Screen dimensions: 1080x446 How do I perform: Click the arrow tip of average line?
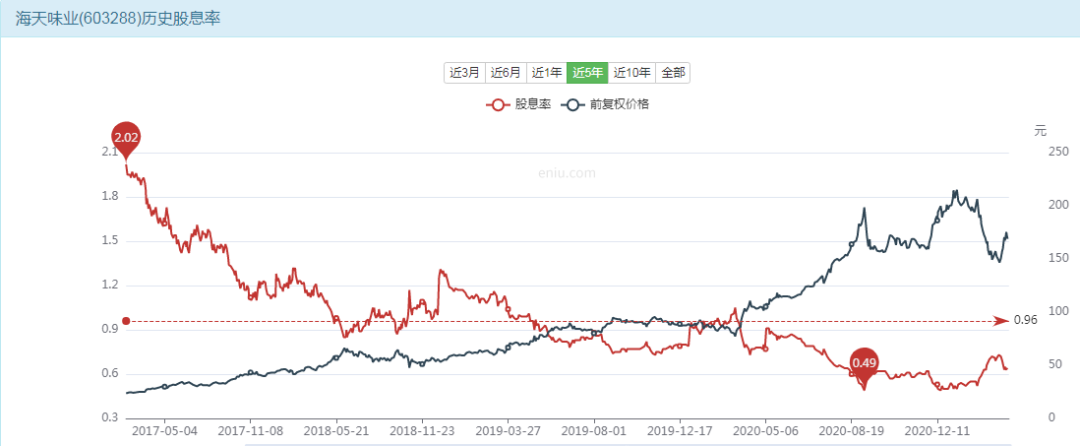(x=1004, y=321)
